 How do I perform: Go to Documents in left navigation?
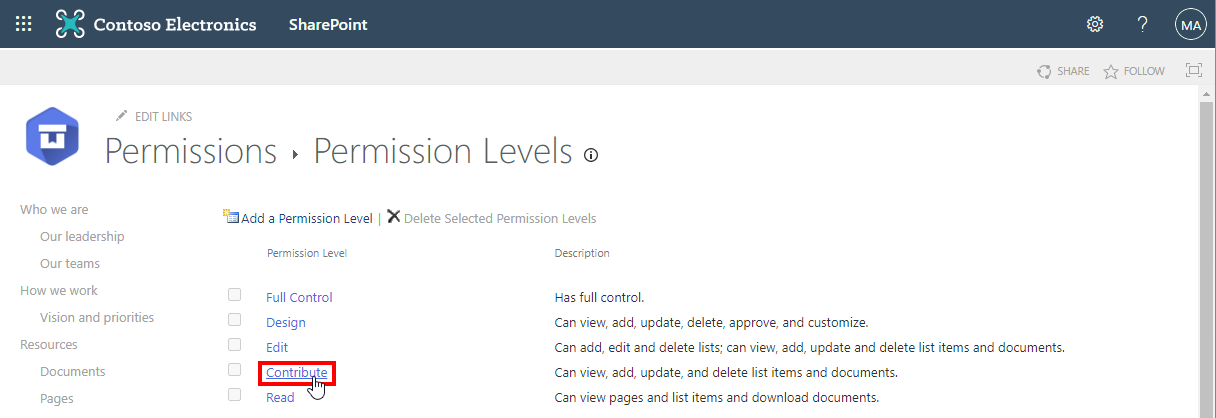[72, 372]
